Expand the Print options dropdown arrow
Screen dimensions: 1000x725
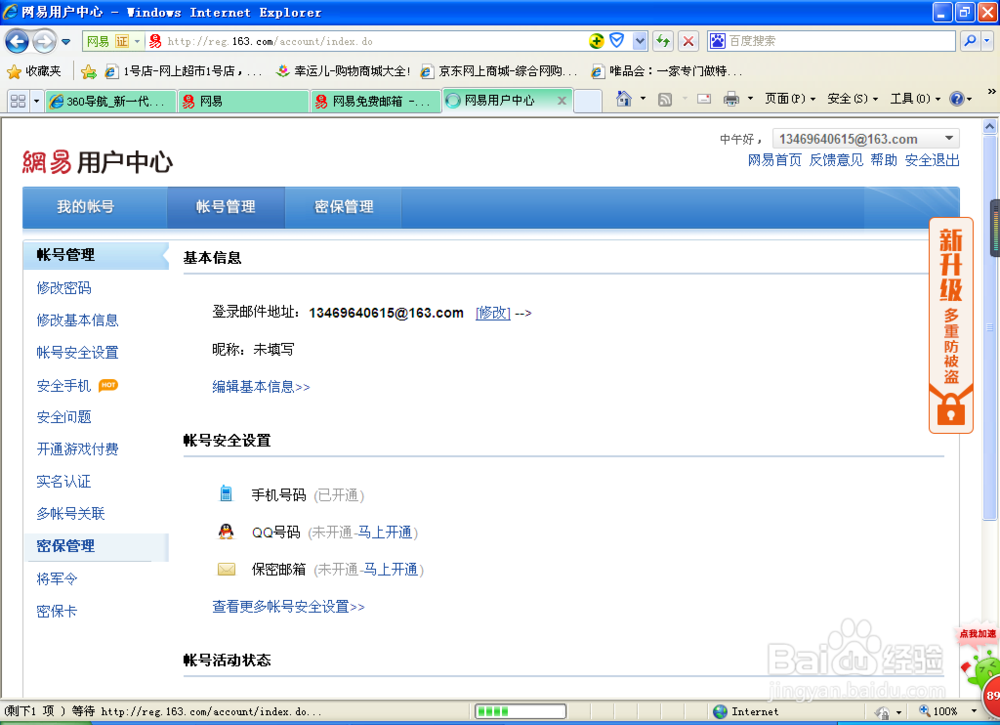750,99
